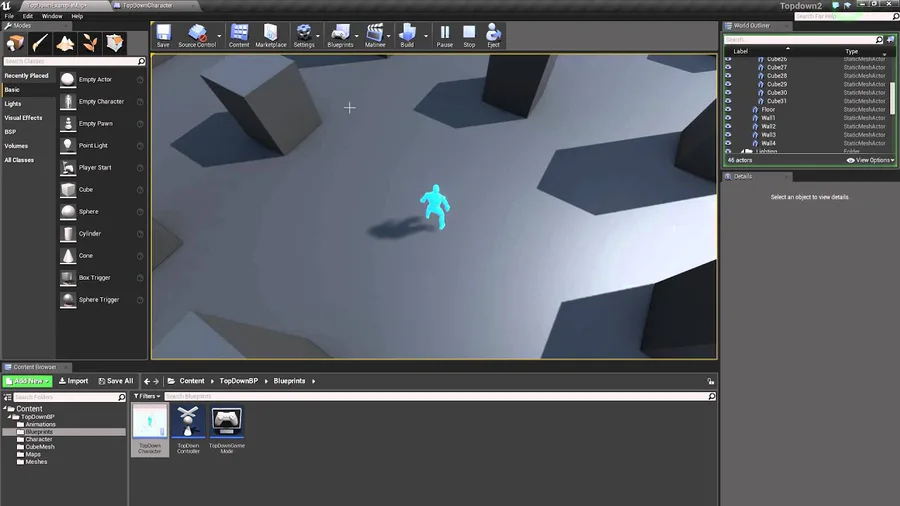Click the Build toolbar icon

[407, 36]
